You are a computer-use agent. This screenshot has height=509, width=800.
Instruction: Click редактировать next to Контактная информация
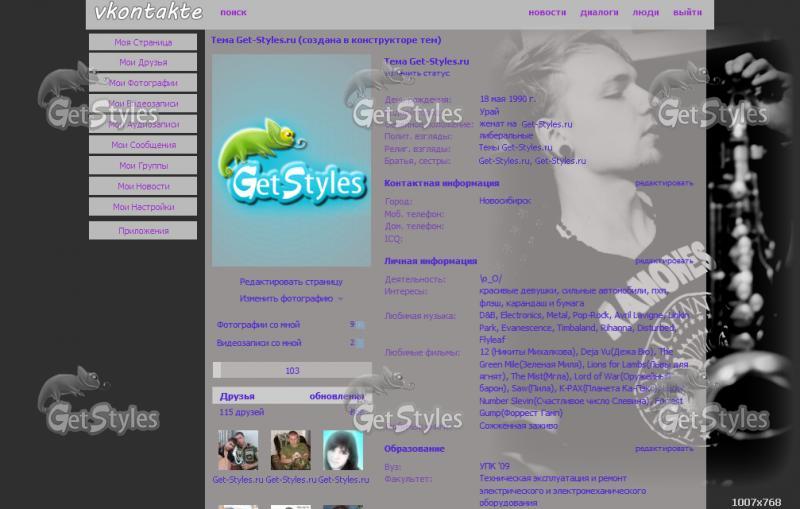664,183
